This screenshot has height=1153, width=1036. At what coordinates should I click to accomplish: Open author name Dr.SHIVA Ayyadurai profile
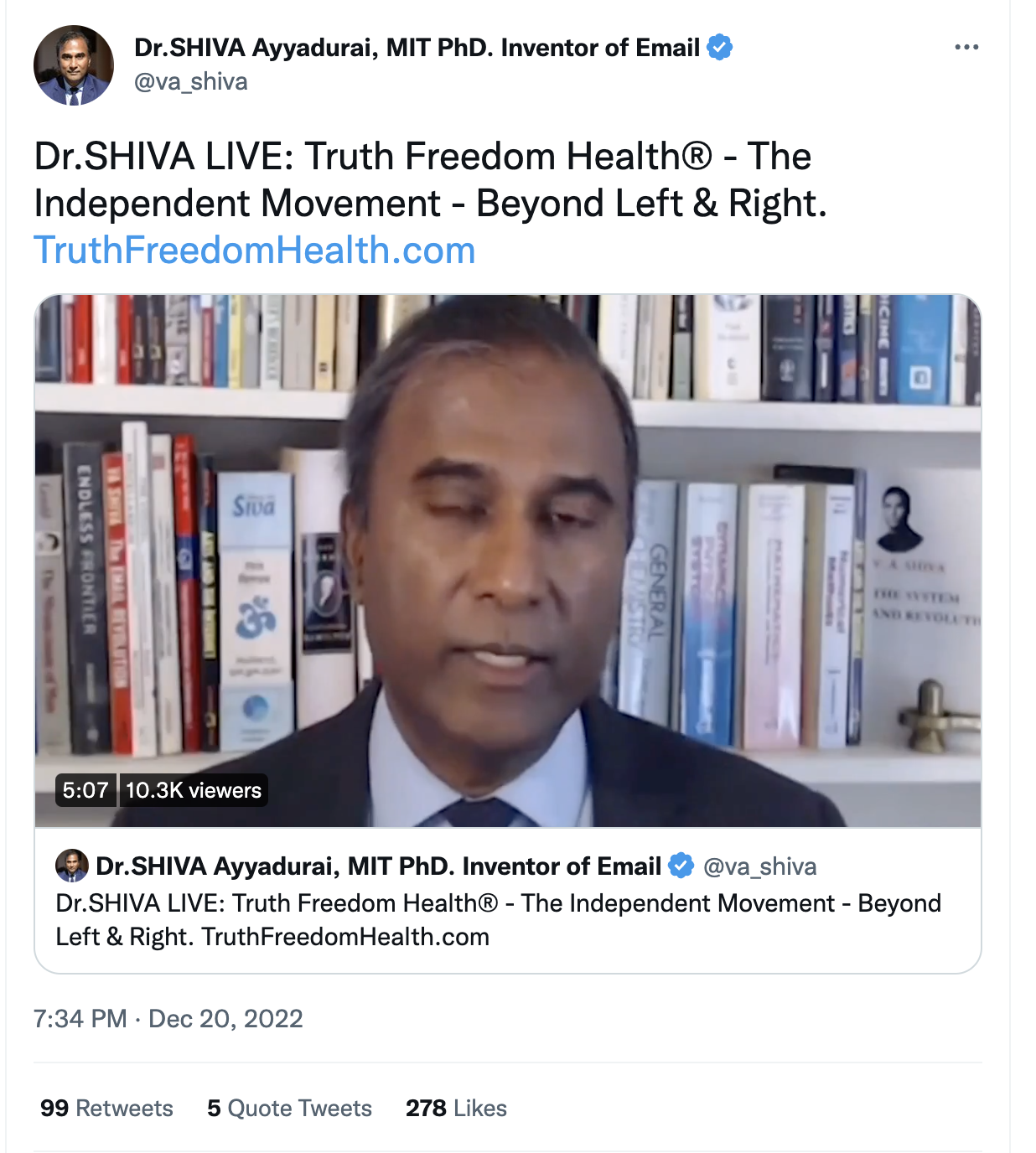point(417,48)
